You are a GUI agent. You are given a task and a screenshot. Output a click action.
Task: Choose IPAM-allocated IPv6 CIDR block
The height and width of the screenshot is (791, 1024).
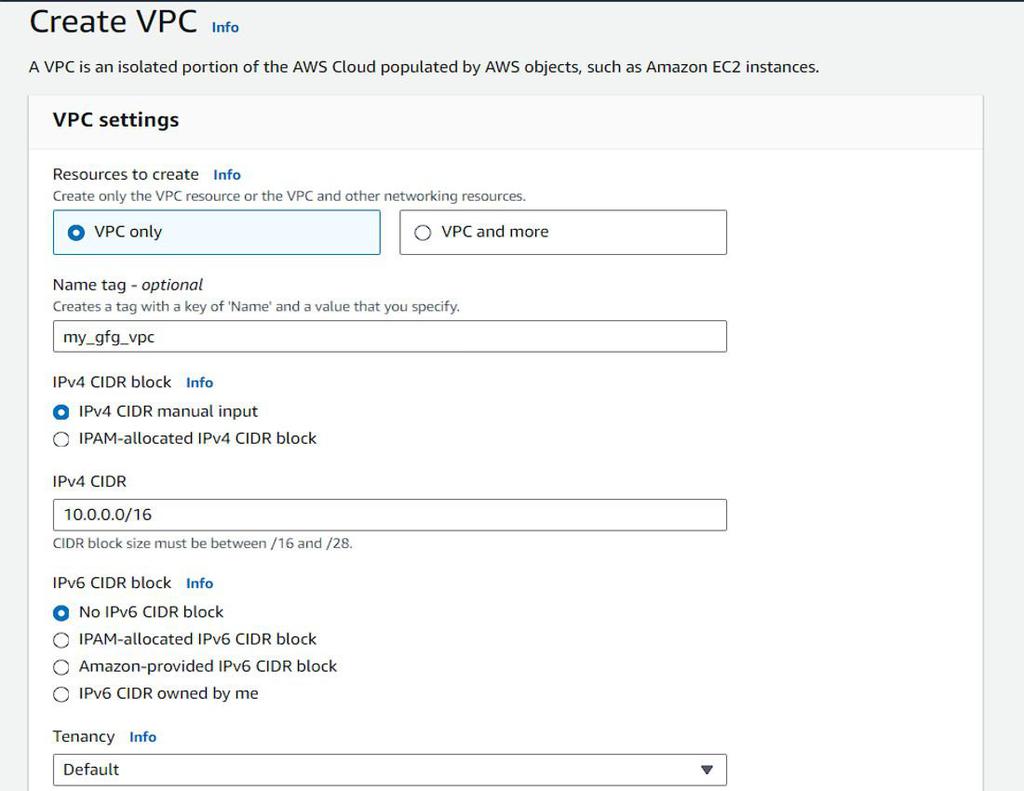coord(62,640)
